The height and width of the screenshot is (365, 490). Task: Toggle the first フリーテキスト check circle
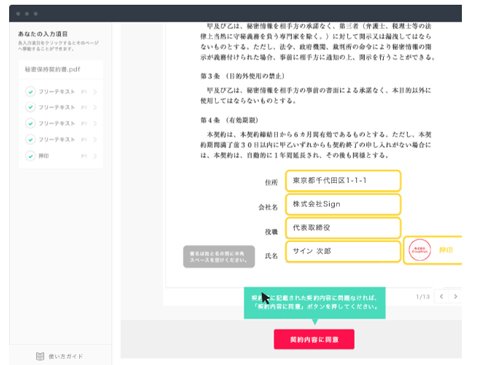tap(30, 91)
